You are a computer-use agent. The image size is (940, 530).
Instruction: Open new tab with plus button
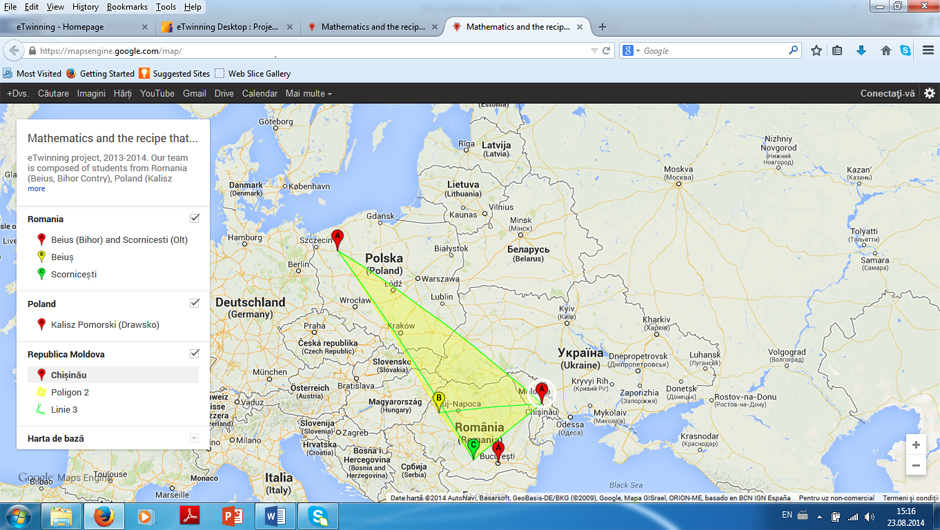pyautogui.click(x=602, y=26)
